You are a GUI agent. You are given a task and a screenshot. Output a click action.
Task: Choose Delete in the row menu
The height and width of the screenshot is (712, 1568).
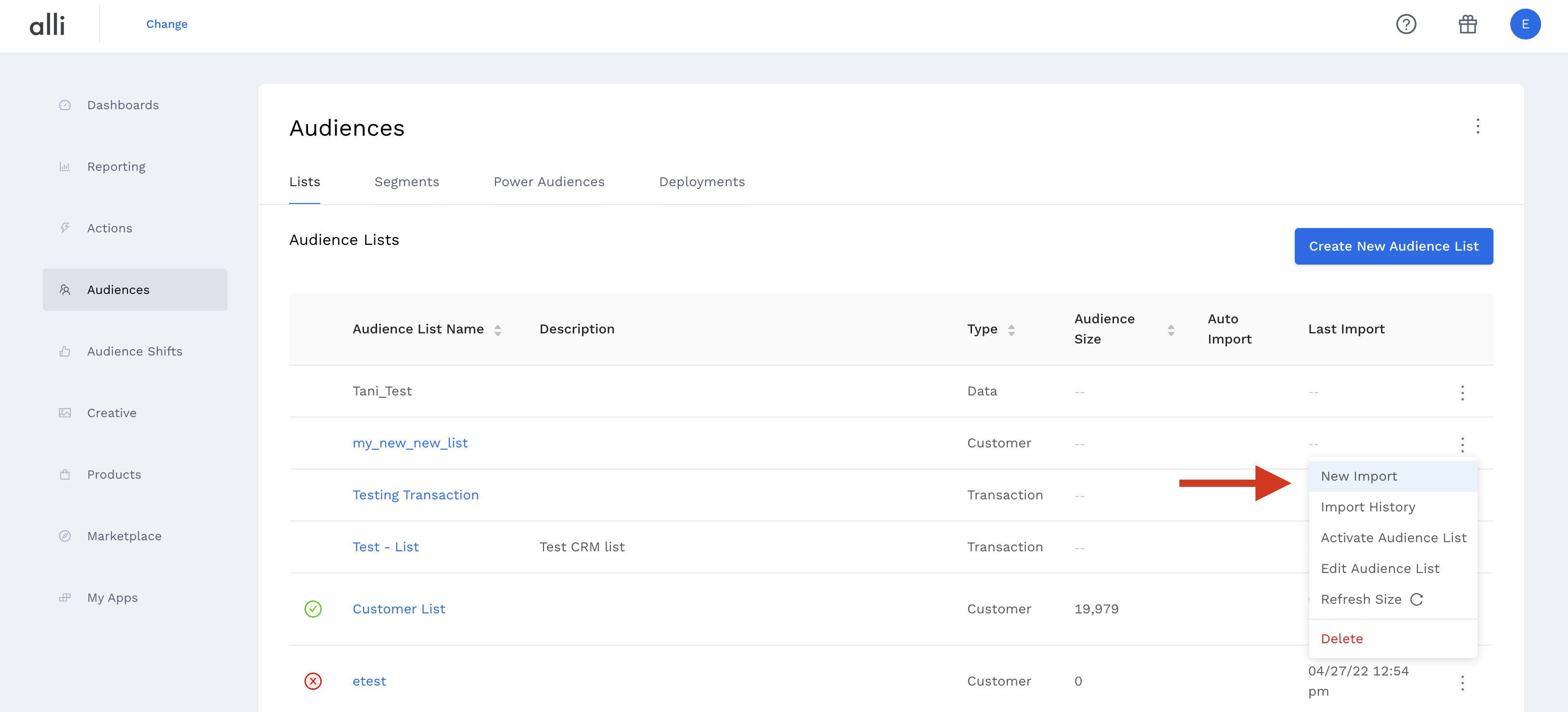coord(1341,638)
